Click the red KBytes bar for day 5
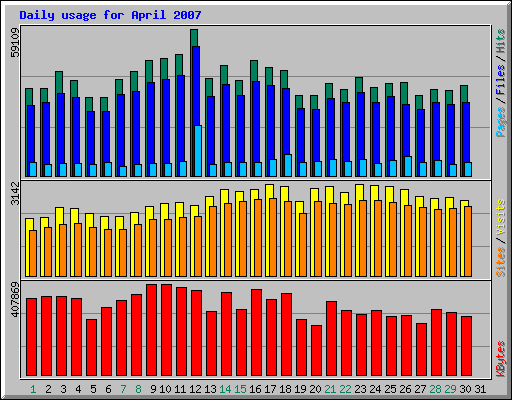Image resolution: width=512 pixels, height=400 pixels. pos(91,348)
